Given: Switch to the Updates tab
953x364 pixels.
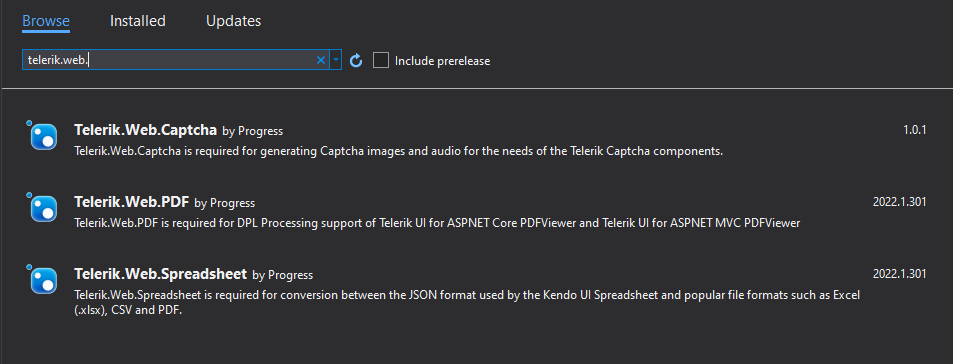Looking at the screenshot, I should pyautogui.click(x=233, y=21).
